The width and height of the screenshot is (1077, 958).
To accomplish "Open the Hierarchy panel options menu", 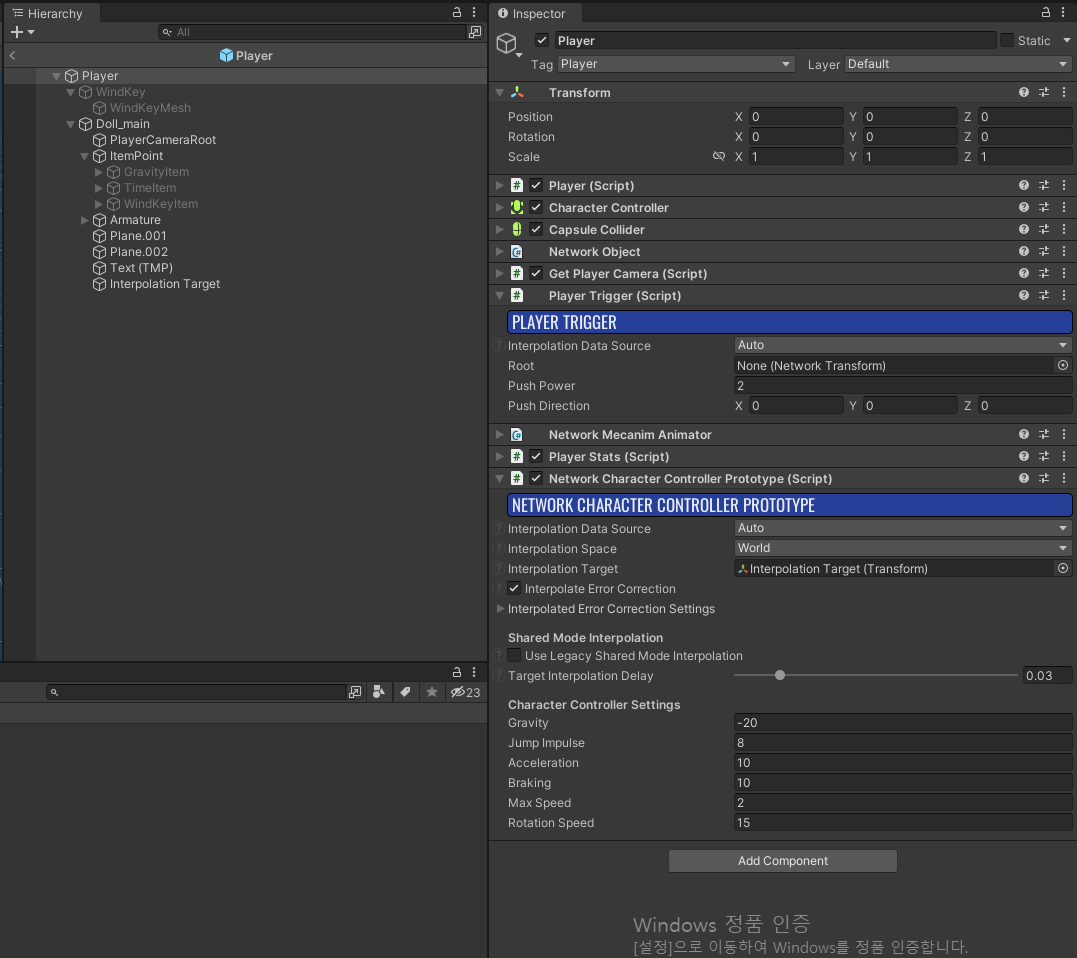I will [x=474, y=12].
